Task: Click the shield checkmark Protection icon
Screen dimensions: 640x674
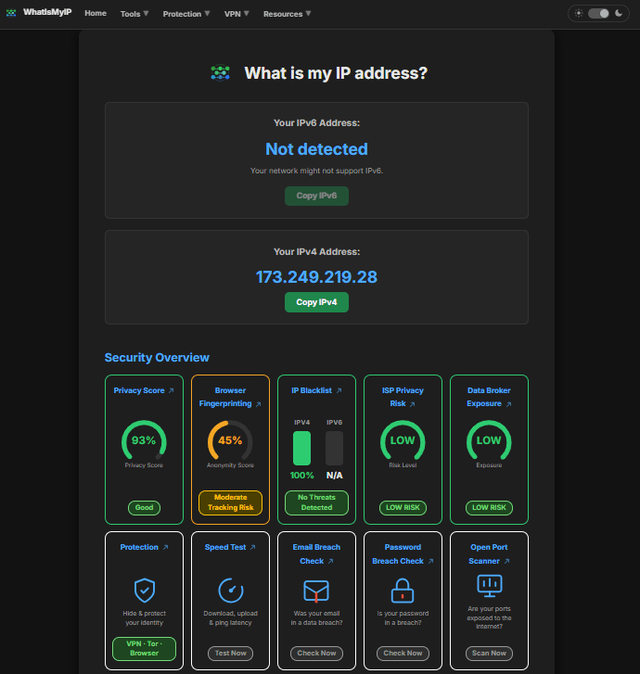Action: click(x=144, y=590)
